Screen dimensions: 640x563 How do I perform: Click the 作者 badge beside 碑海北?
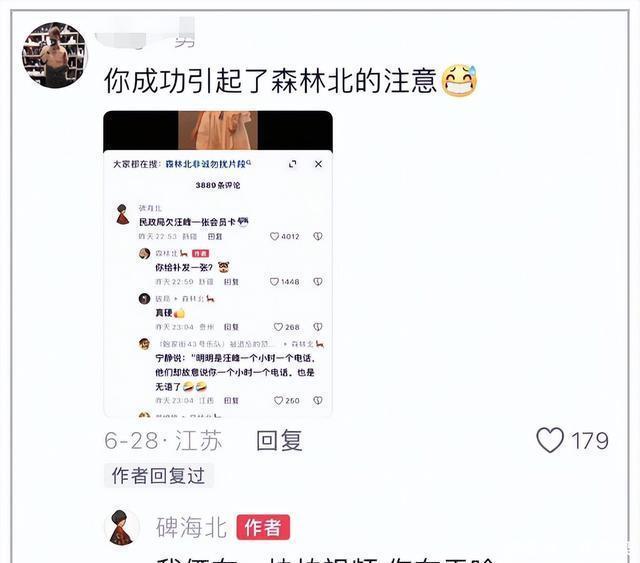pyautogui.click(x=263, y=527)
